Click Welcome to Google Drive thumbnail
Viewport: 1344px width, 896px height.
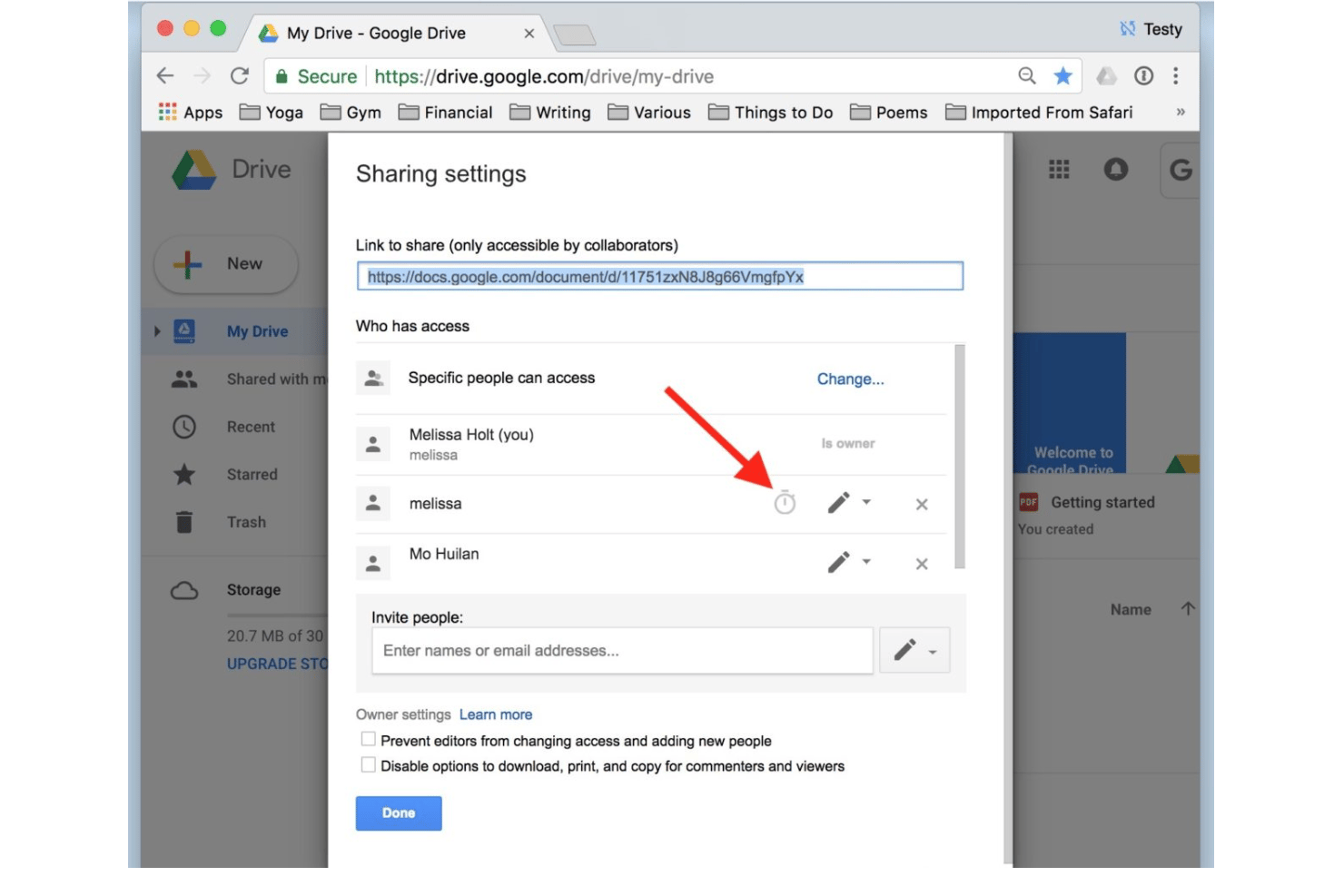pos(1072,403)
